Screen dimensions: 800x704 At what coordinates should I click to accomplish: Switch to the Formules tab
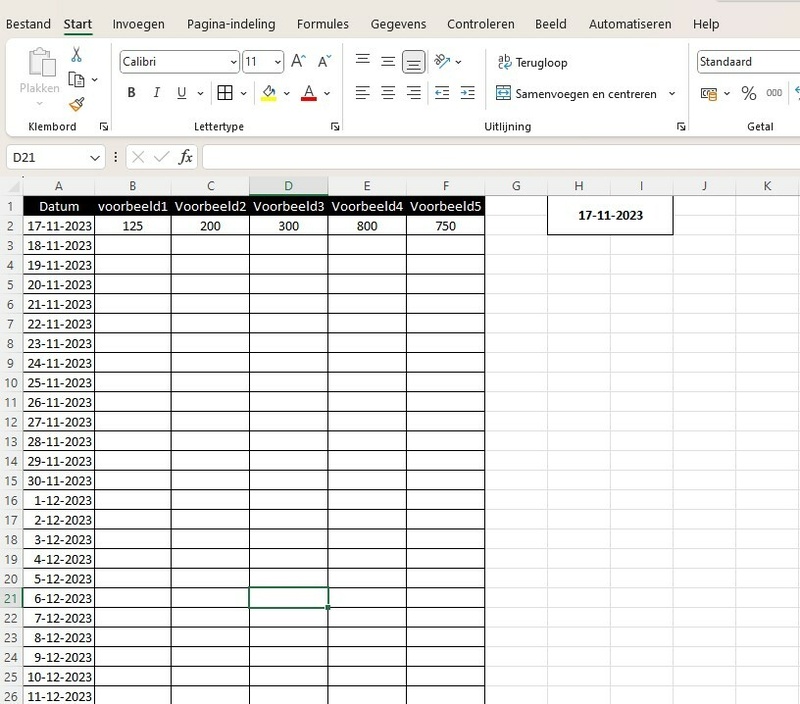(323, 24)
